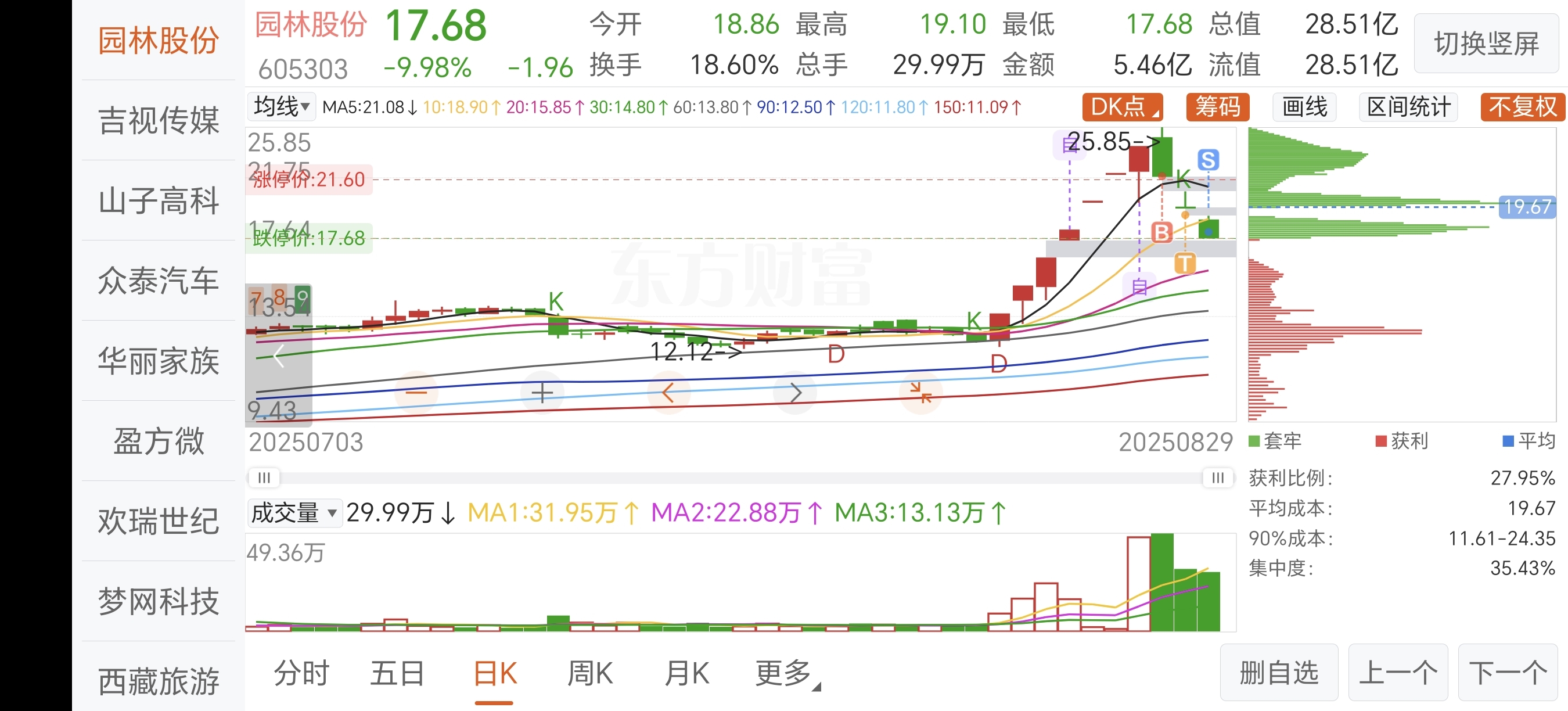Select 山子高科 in the stock list
The height and width of the screenshot is (711, 1568).
click(159, 201)
